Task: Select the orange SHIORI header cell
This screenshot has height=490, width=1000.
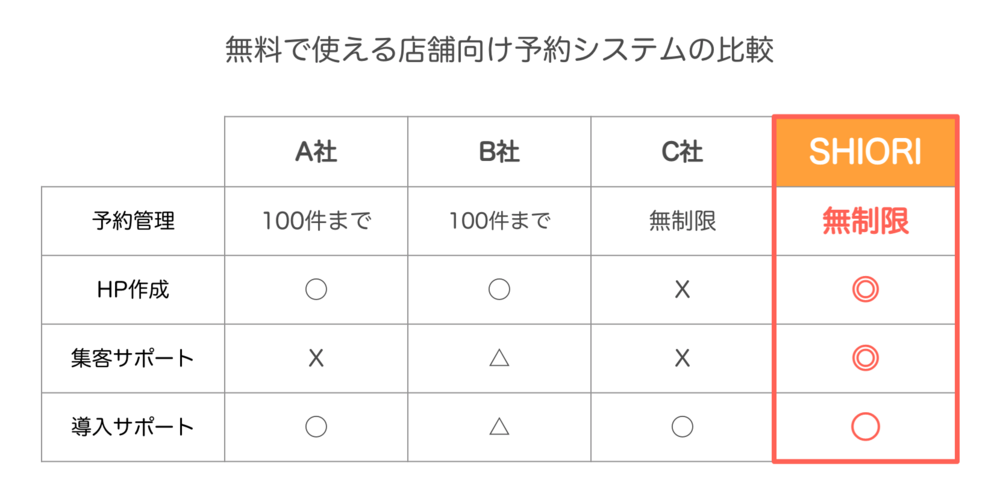Action: pos(865,152)
